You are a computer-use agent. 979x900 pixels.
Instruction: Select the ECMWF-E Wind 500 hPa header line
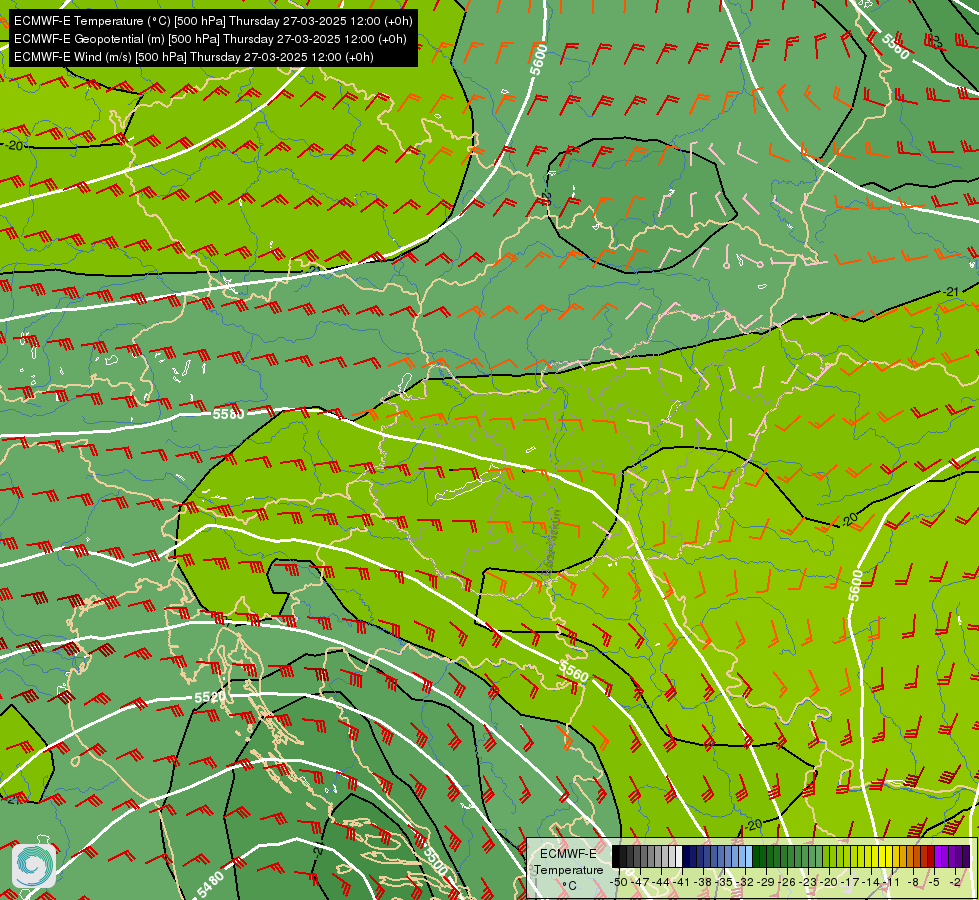[194, 57]
